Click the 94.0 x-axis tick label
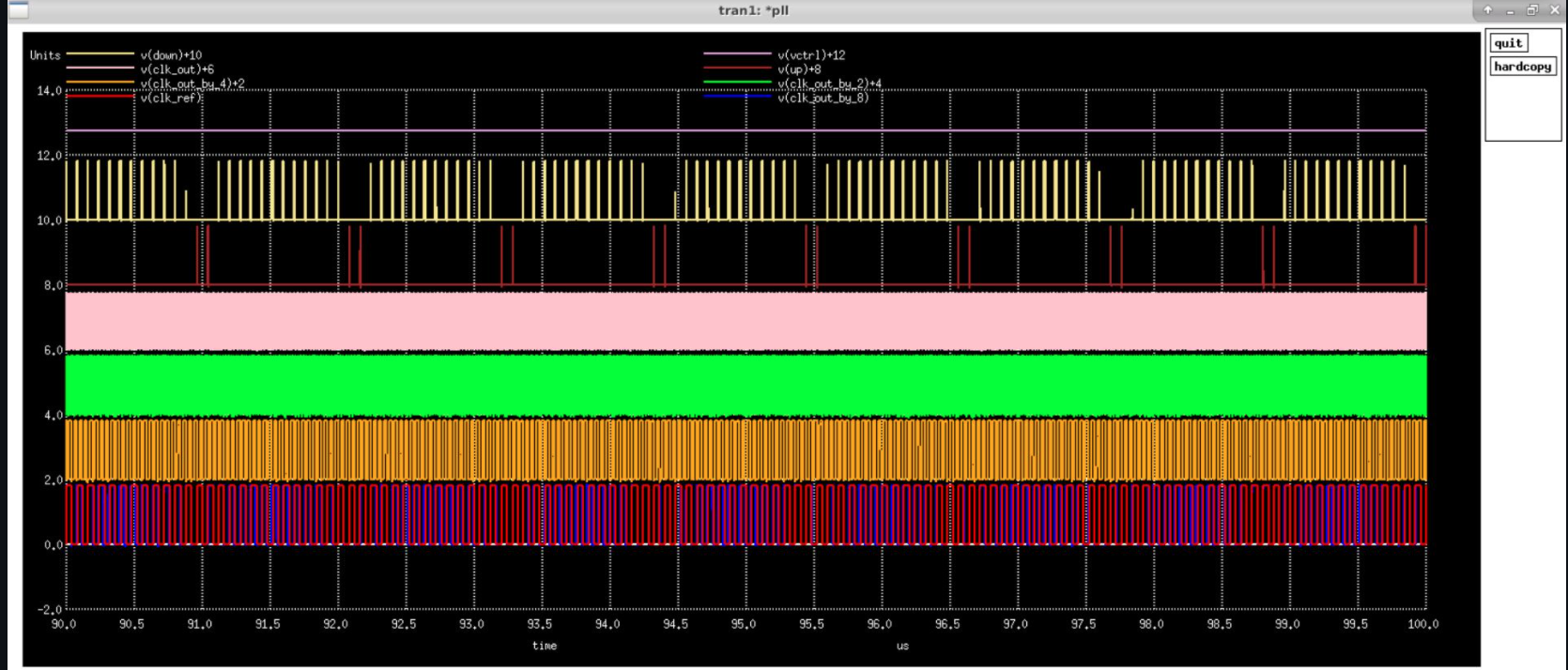This screenshot has width=1568, height=670. 607,624
